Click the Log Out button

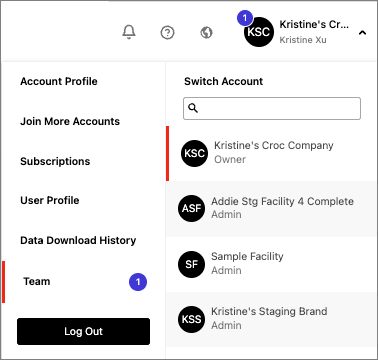pyautogui.click(x=83, y=331)
